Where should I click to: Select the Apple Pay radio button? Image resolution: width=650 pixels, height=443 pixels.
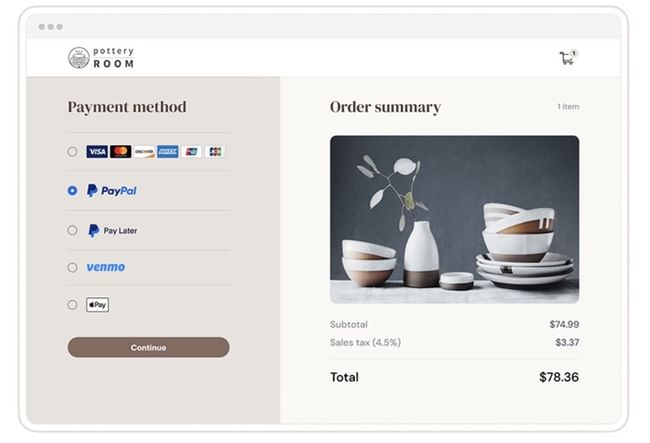click(x=72, y=305)
